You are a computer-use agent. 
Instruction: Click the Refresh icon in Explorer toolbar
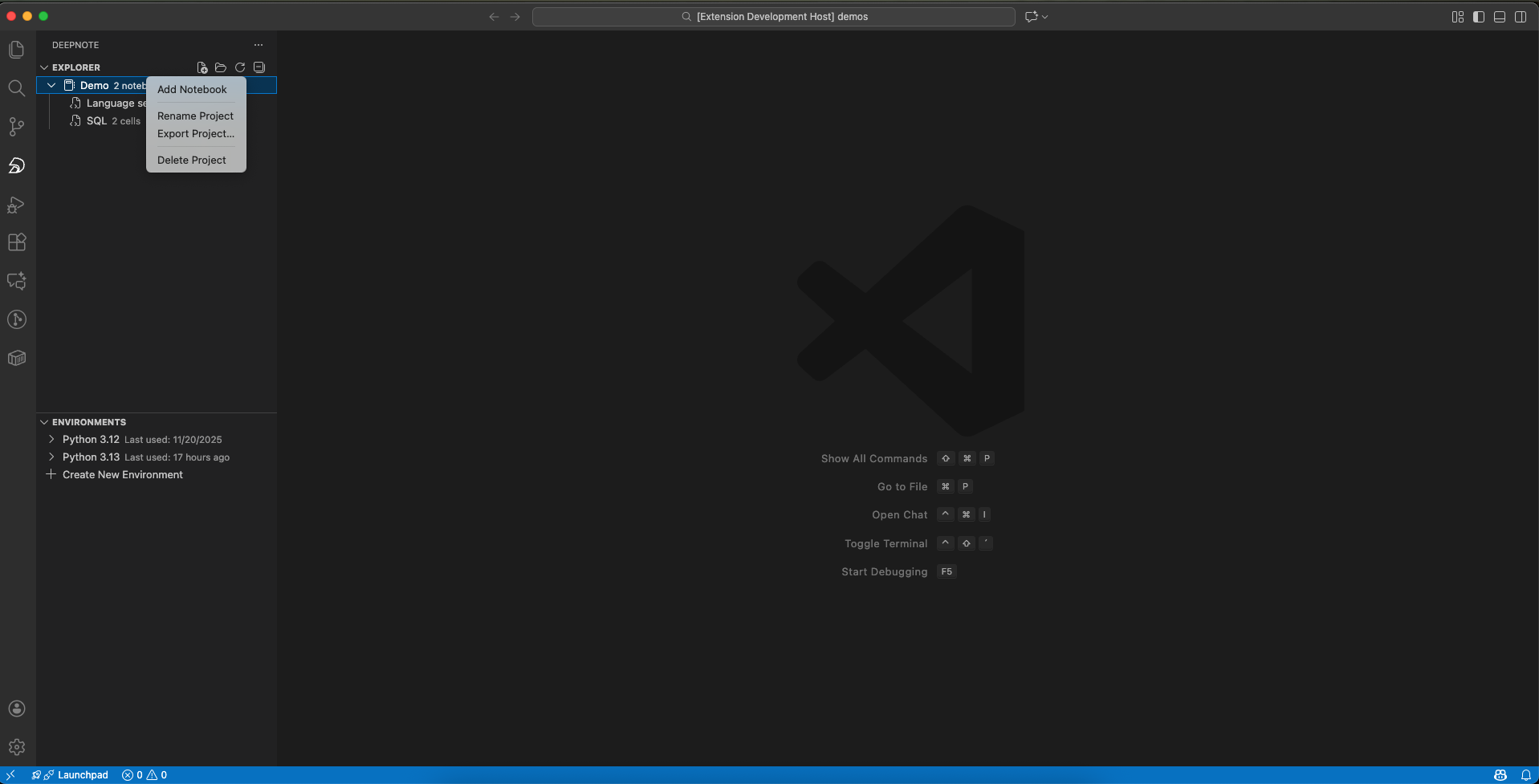click(x=239, y=67)
